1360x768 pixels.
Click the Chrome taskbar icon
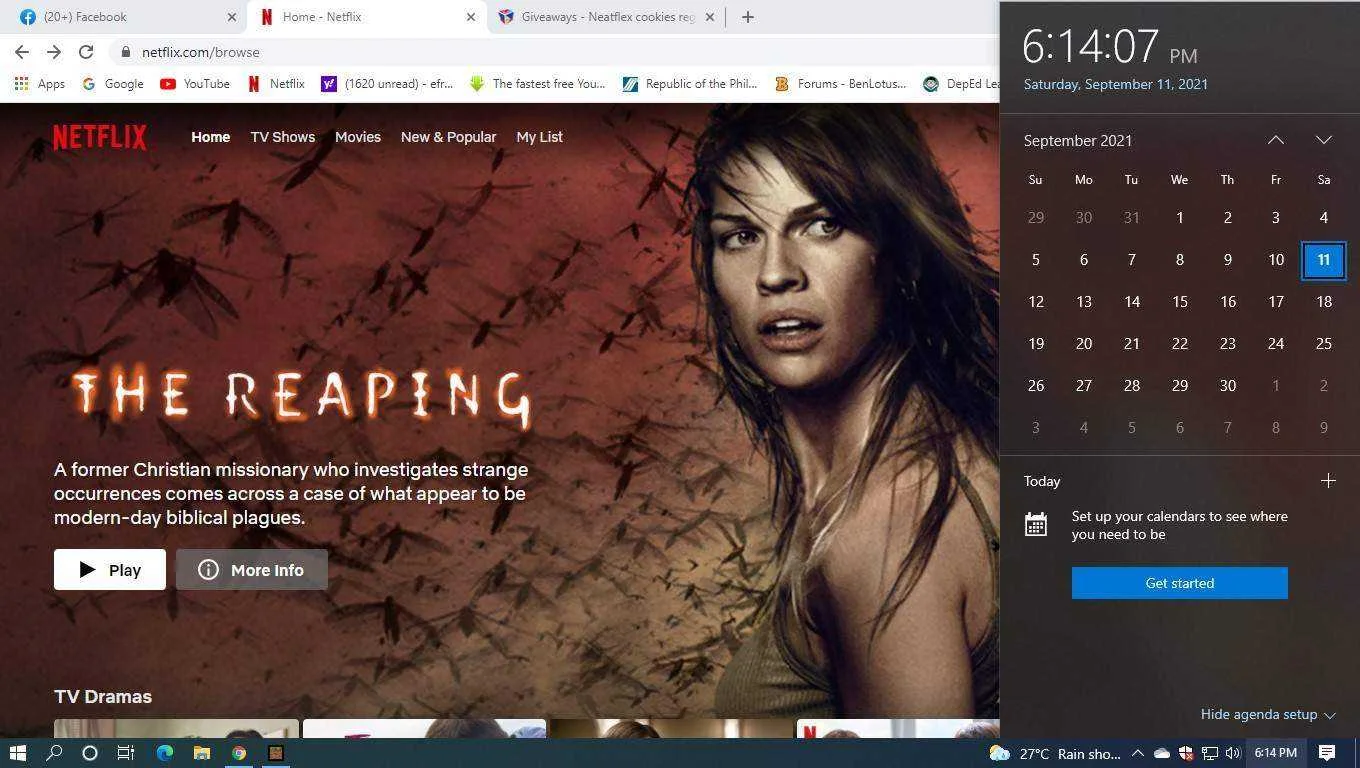tap(239, 753)
